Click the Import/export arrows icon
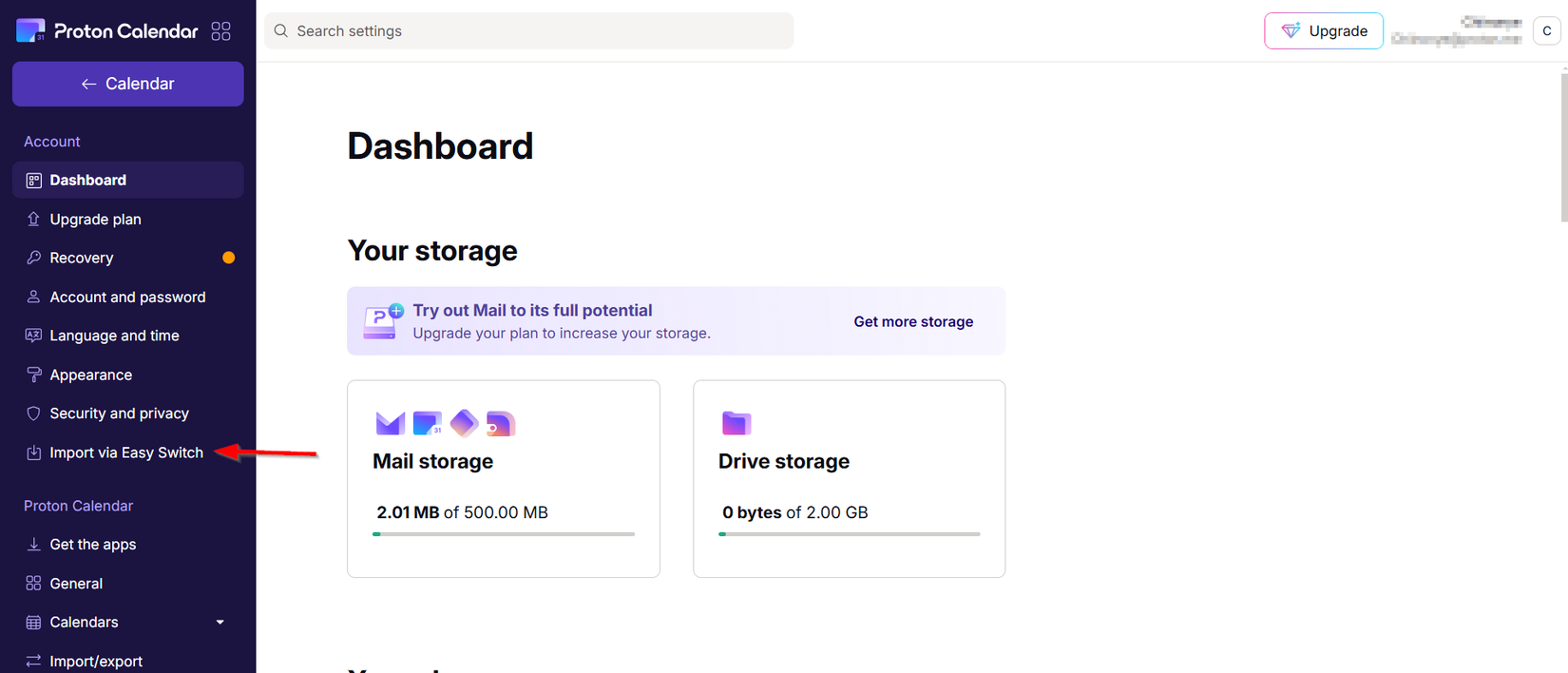 click(x=33, y=661)
